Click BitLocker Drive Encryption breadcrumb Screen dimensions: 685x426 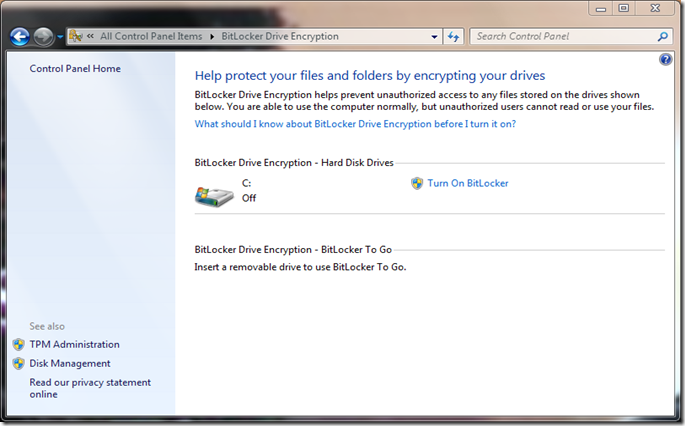(x=280, y=36)
